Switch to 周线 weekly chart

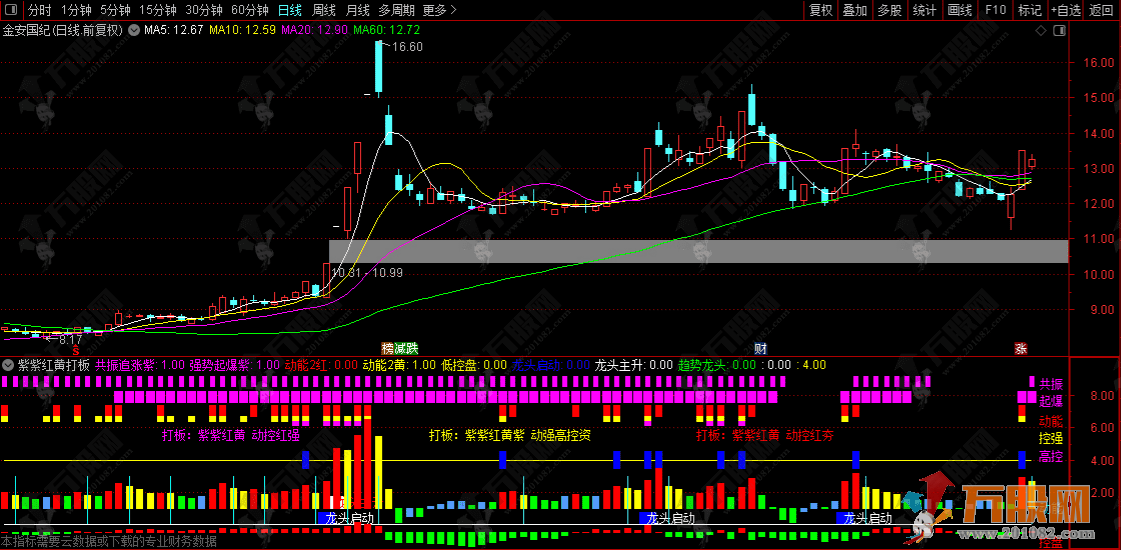coord(324,10)
